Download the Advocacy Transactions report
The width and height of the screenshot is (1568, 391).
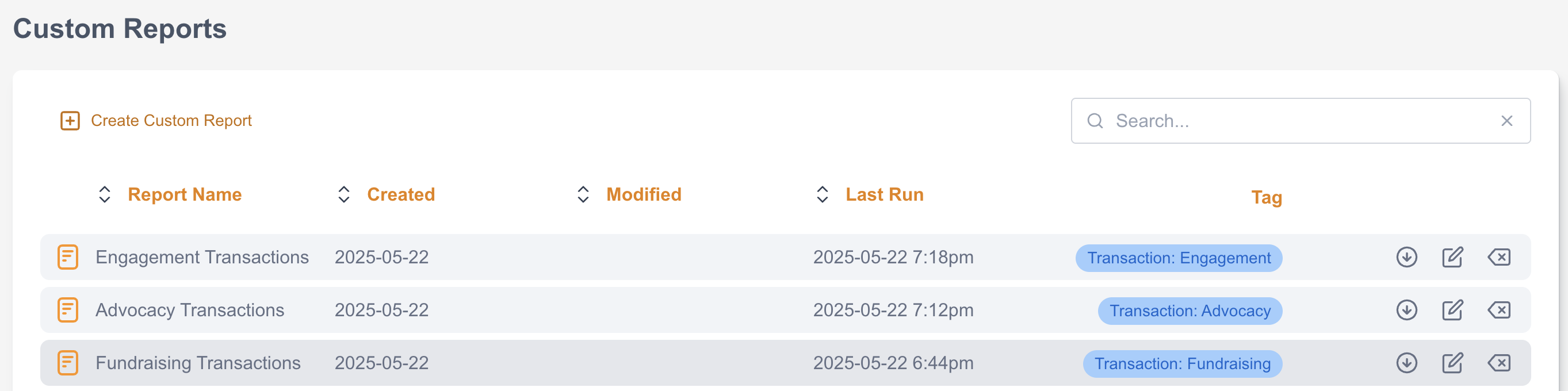1406,310
